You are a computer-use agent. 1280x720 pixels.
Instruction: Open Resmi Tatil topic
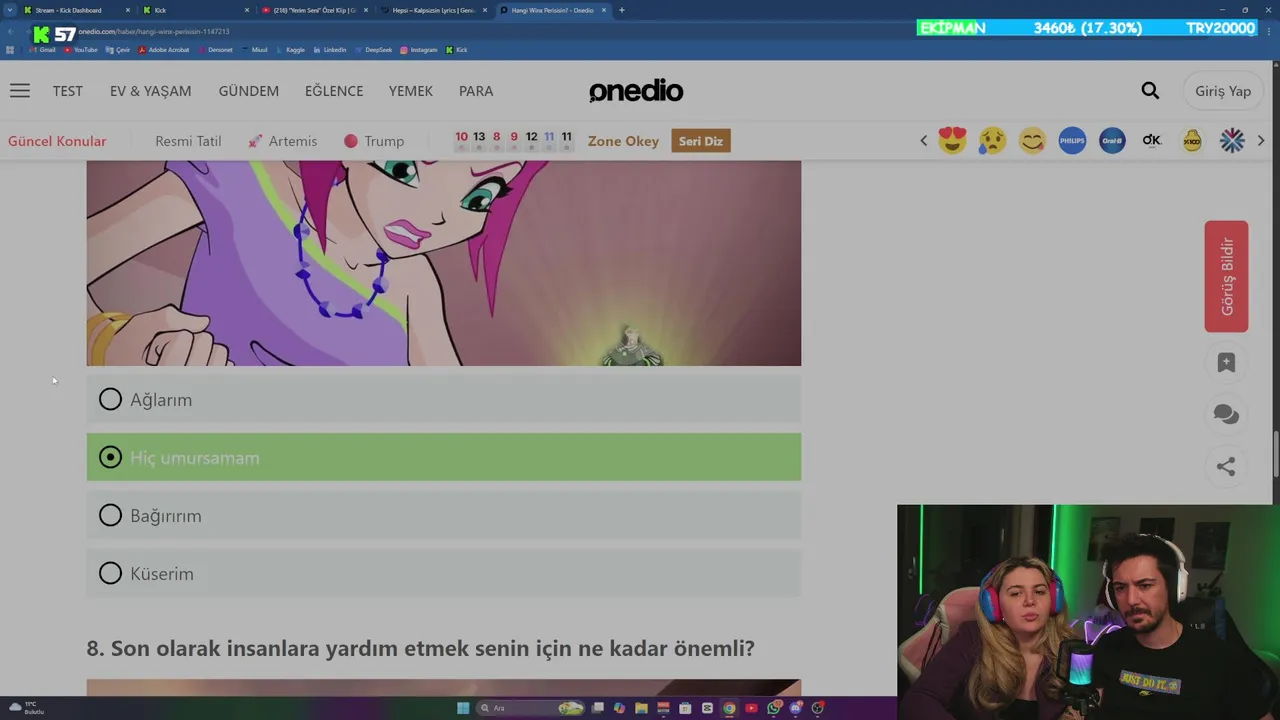coord(188,141)
